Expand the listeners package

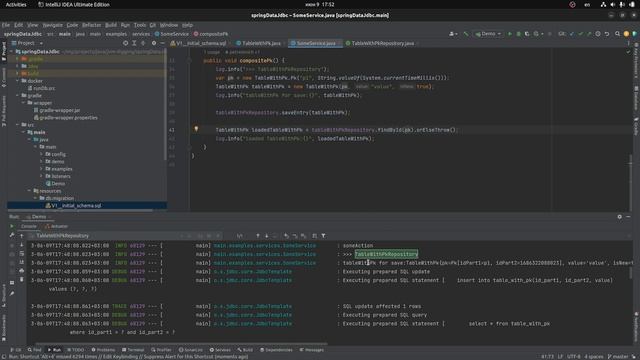click(41, 176)
